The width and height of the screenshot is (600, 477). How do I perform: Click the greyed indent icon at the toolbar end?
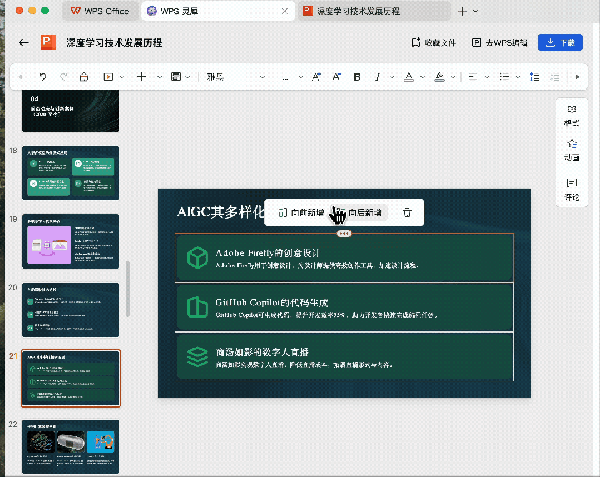(x=555, y=77)
